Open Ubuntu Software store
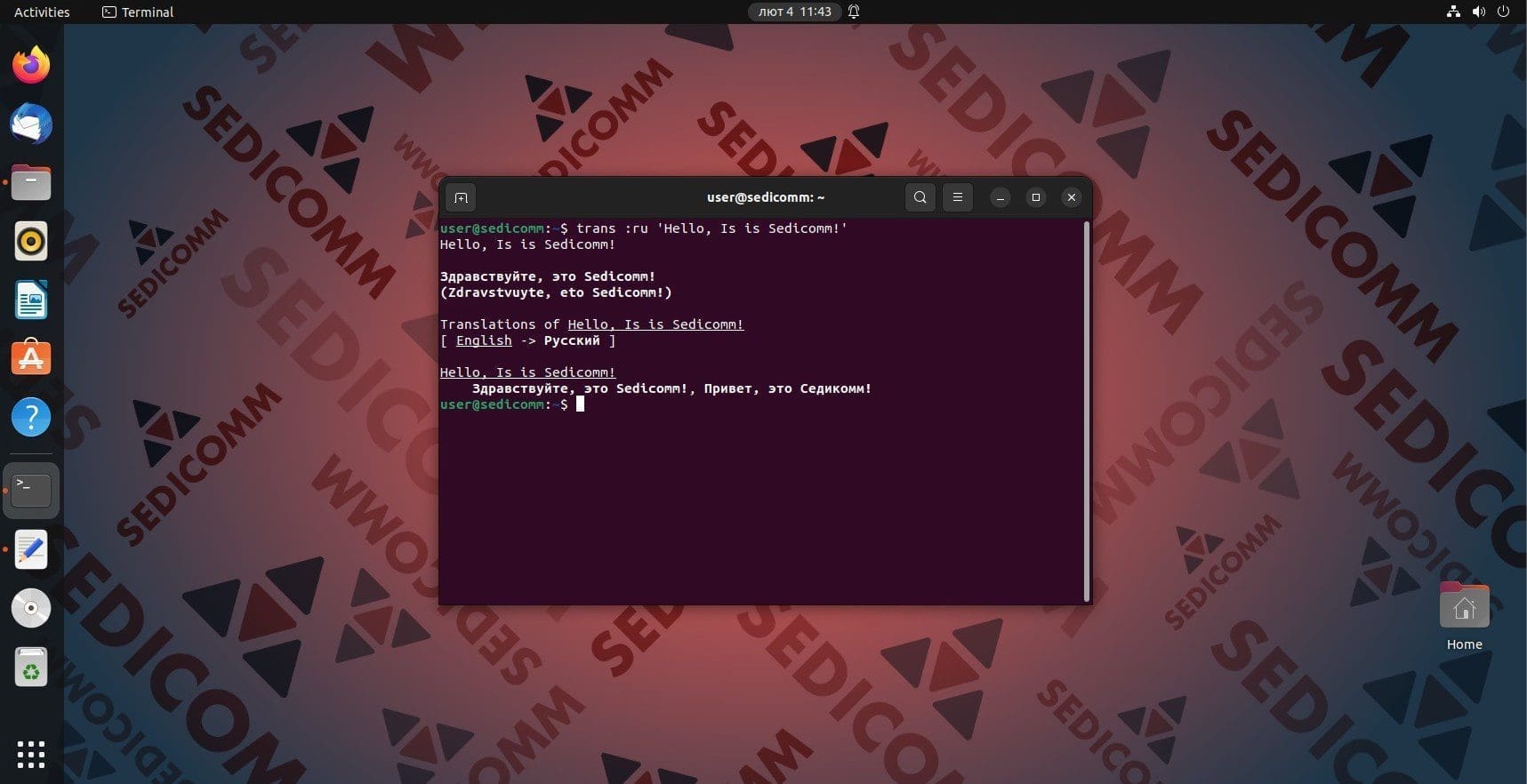Viewport: 1527px width, 784px height. [31, 358]
